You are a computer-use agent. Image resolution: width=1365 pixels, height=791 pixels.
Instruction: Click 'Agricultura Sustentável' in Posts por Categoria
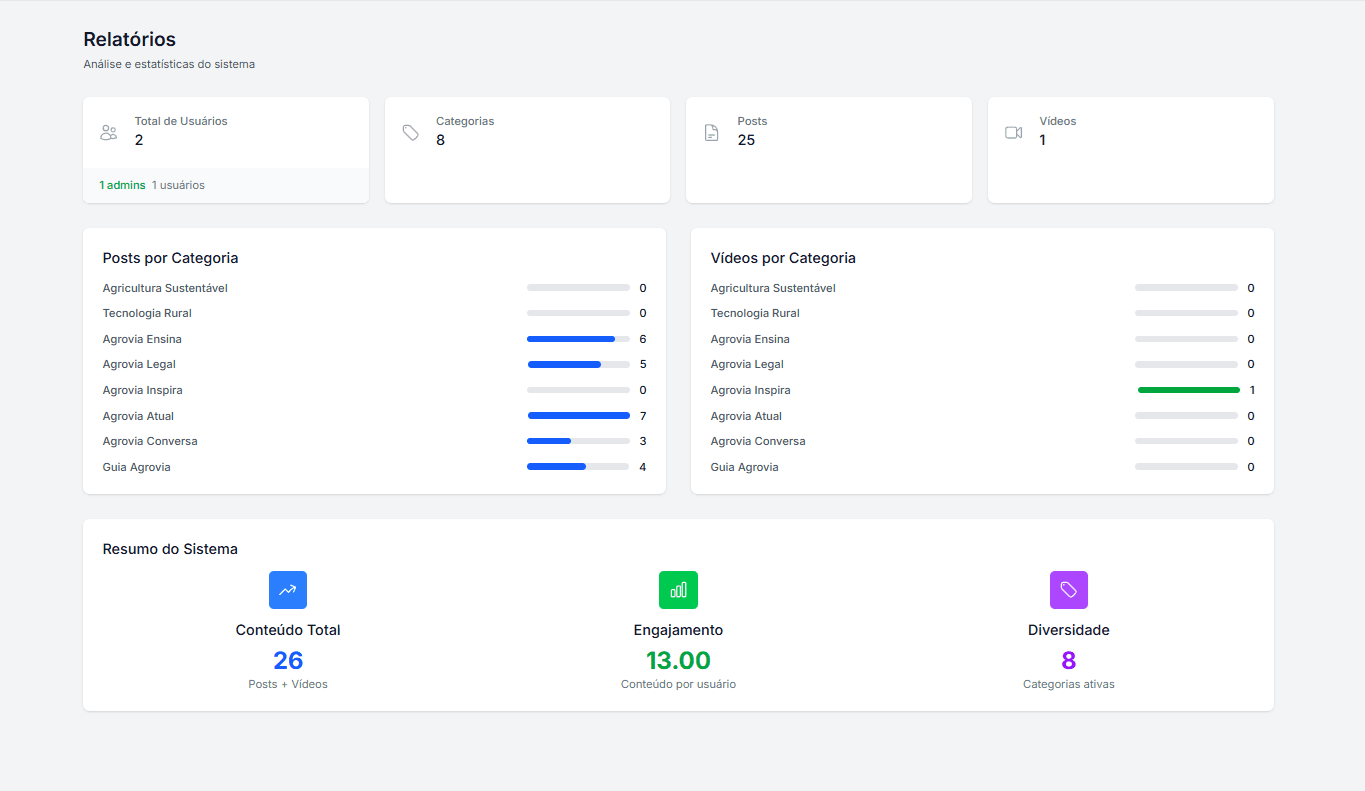pyautogui.click(x=165, y=288)
